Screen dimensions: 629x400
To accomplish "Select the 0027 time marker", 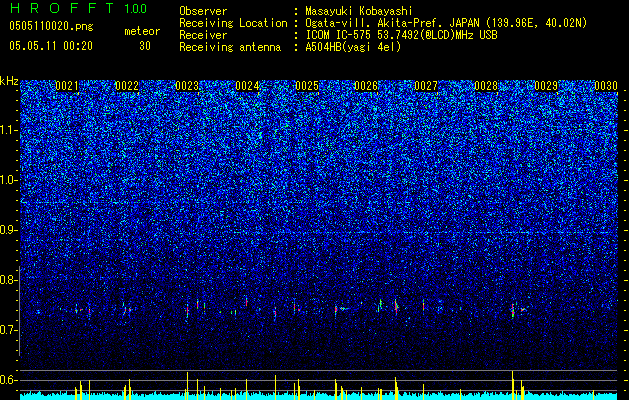I will pos(426,86).
